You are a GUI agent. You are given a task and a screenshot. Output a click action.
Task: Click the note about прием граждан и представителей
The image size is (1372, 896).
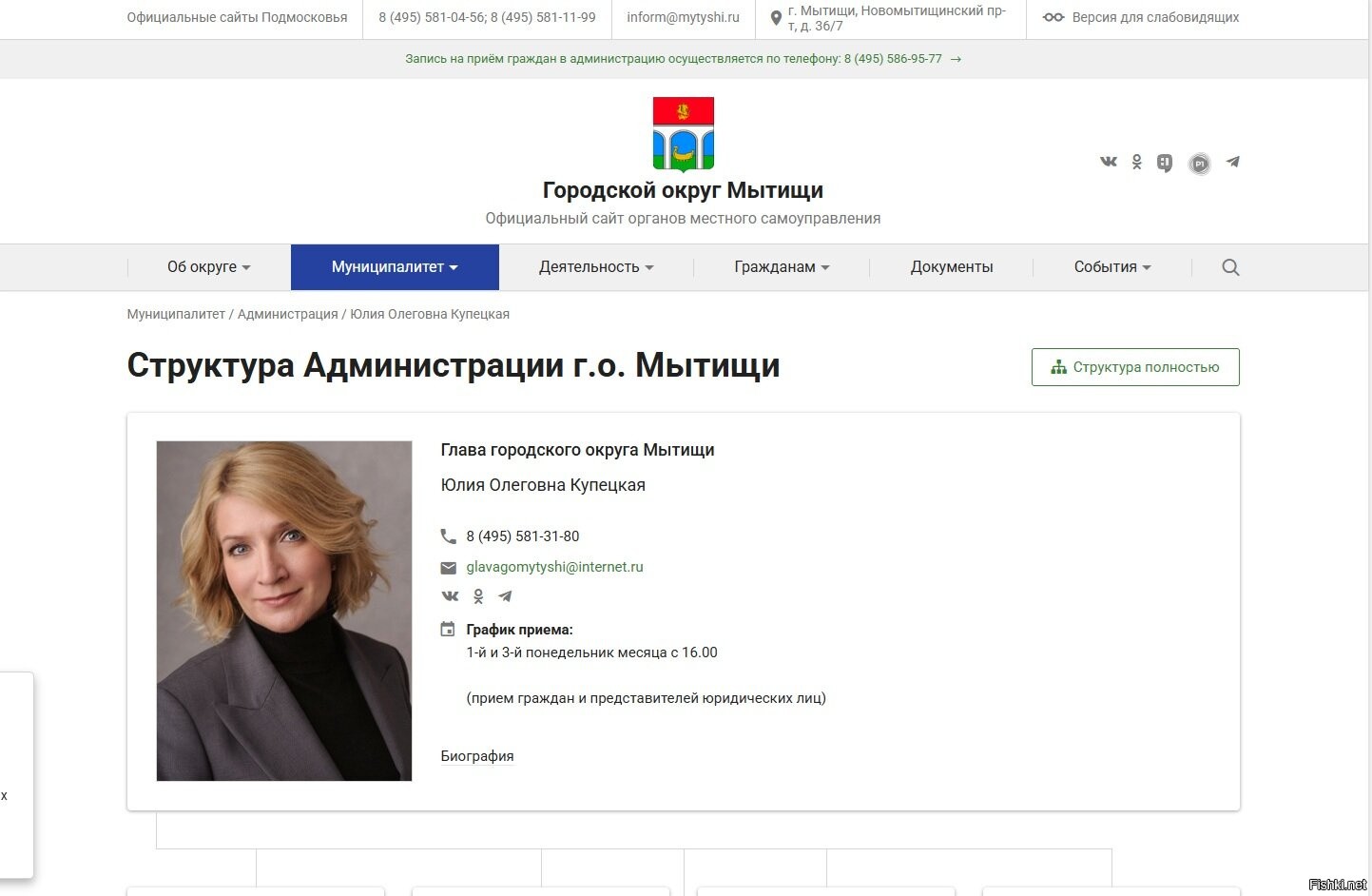tap(646, 698)
